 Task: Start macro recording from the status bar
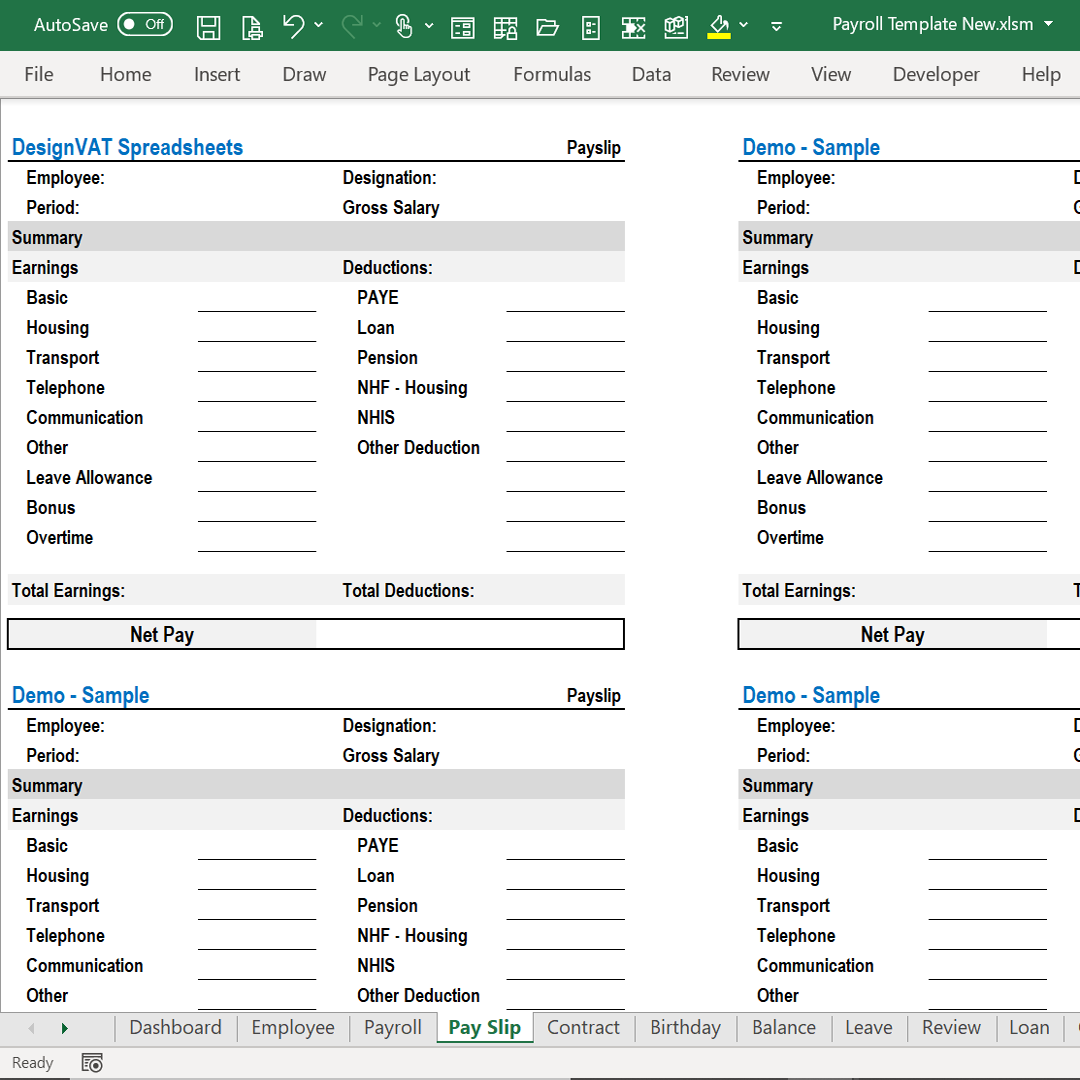tap(92, 1062)
